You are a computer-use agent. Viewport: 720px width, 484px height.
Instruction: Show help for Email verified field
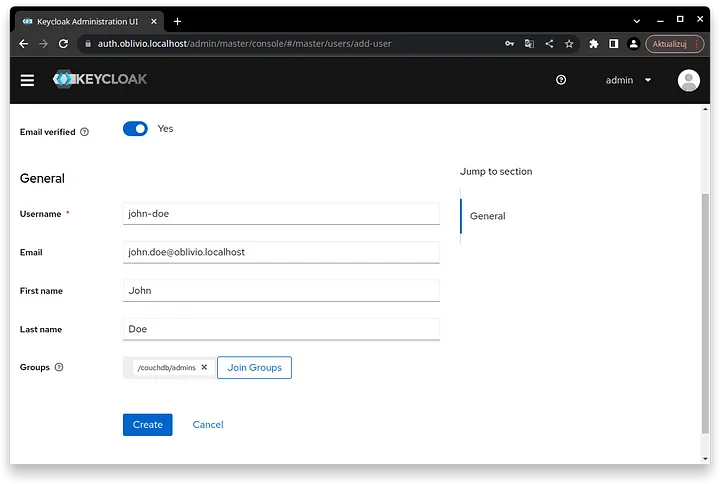84,132
